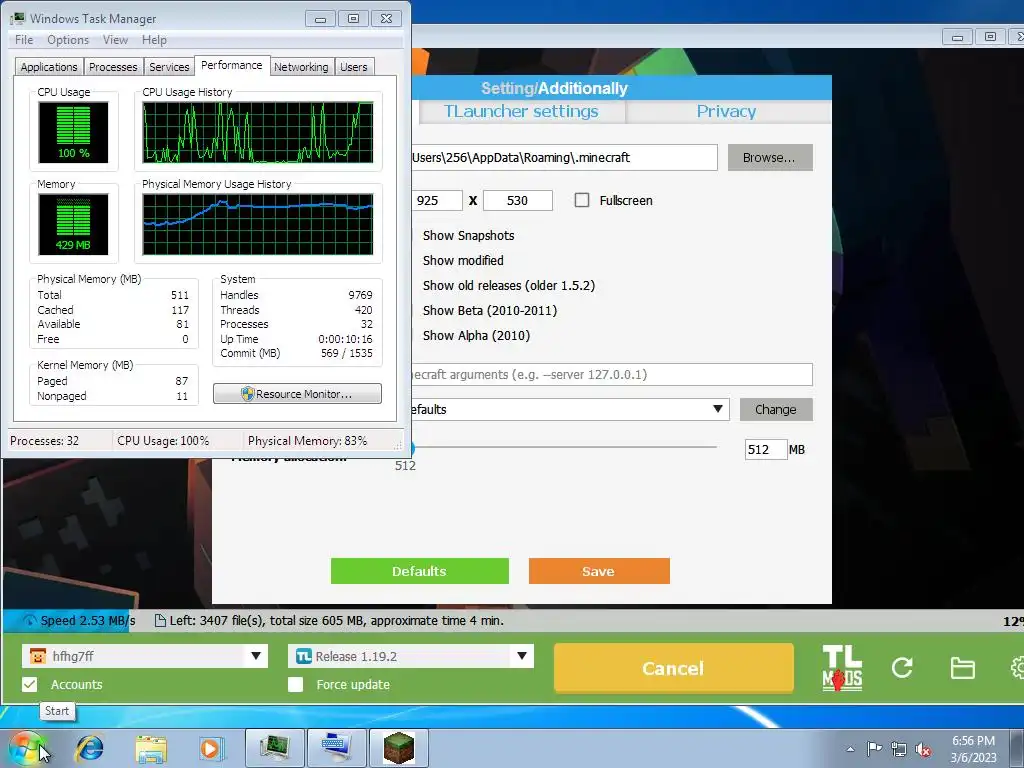This screenshot has height=768, width=1024.
Task: Switch to Task Manager taskbar button
Action: [x=275, y=748]
